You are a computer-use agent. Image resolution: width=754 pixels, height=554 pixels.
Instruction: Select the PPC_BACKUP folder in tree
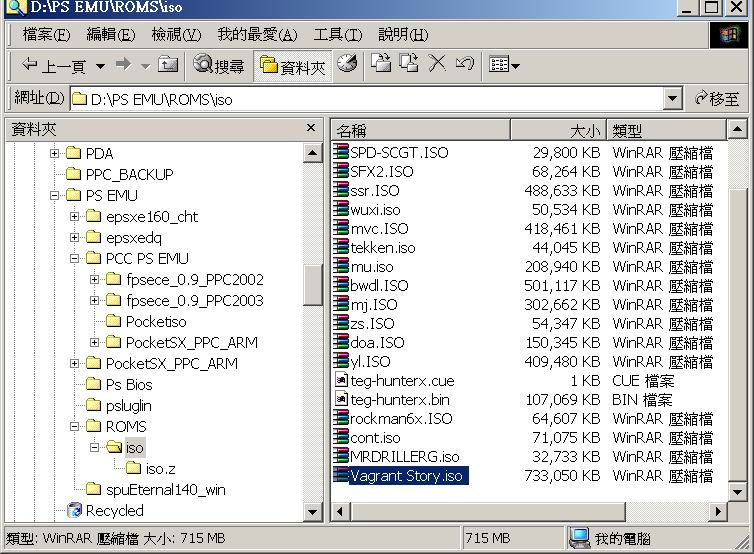(x=129, y=174)
